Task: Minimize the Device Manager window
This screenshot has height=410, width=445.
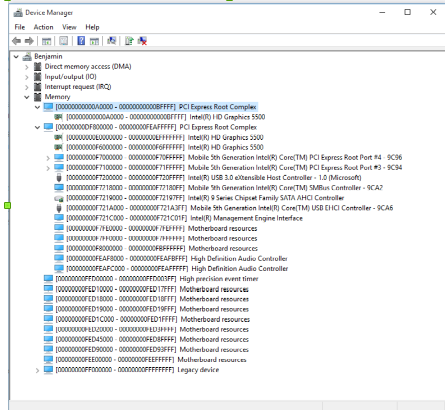Action: pyautogui.click(x=382, y=12)
